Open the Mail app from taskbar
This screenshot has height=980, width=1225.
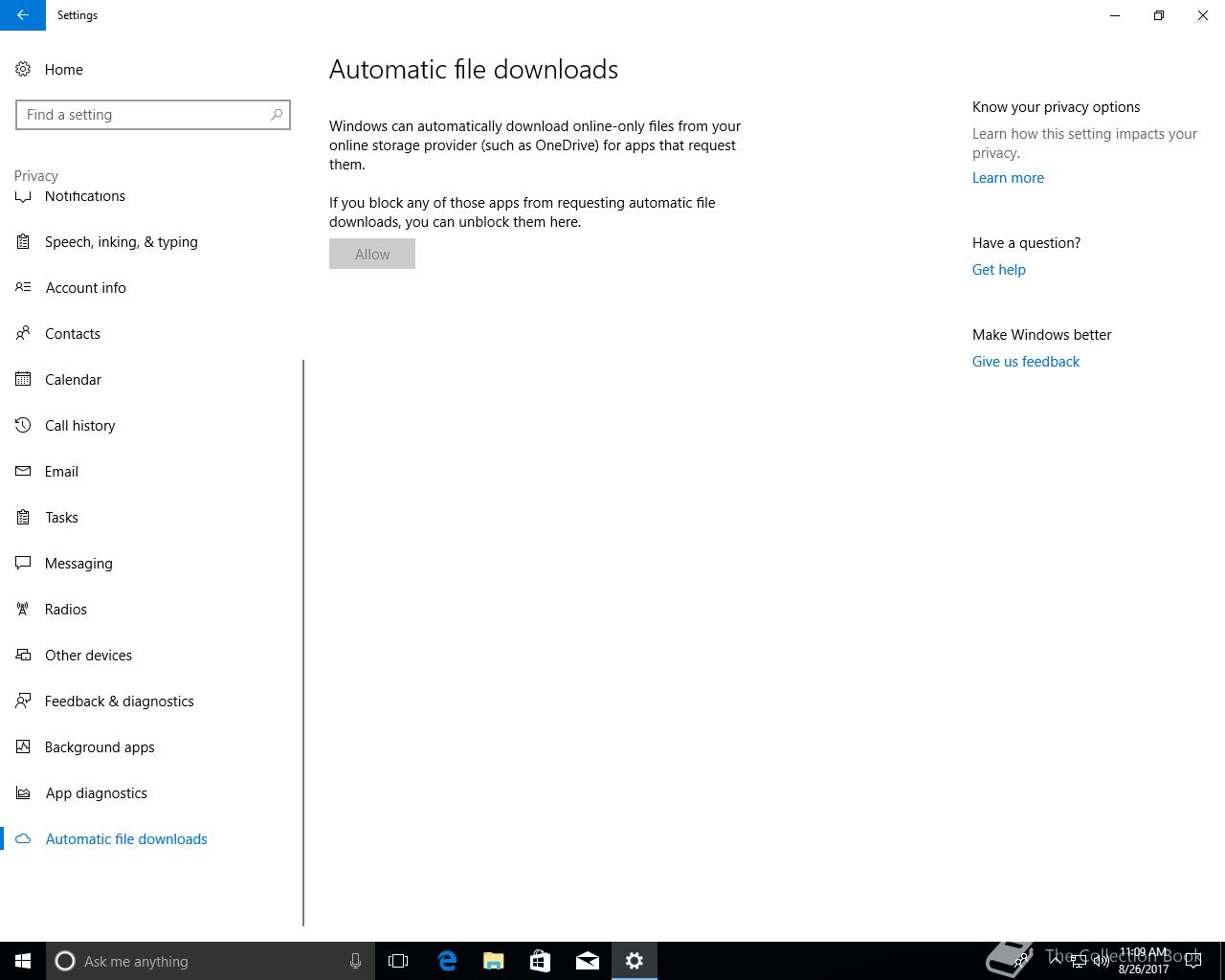pos(587,961)
